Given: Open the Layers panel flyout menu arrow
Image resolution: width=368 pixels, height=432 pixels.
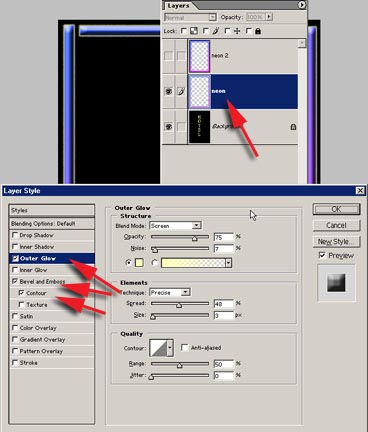Looking at the screenshot, I should coord(301,5).
